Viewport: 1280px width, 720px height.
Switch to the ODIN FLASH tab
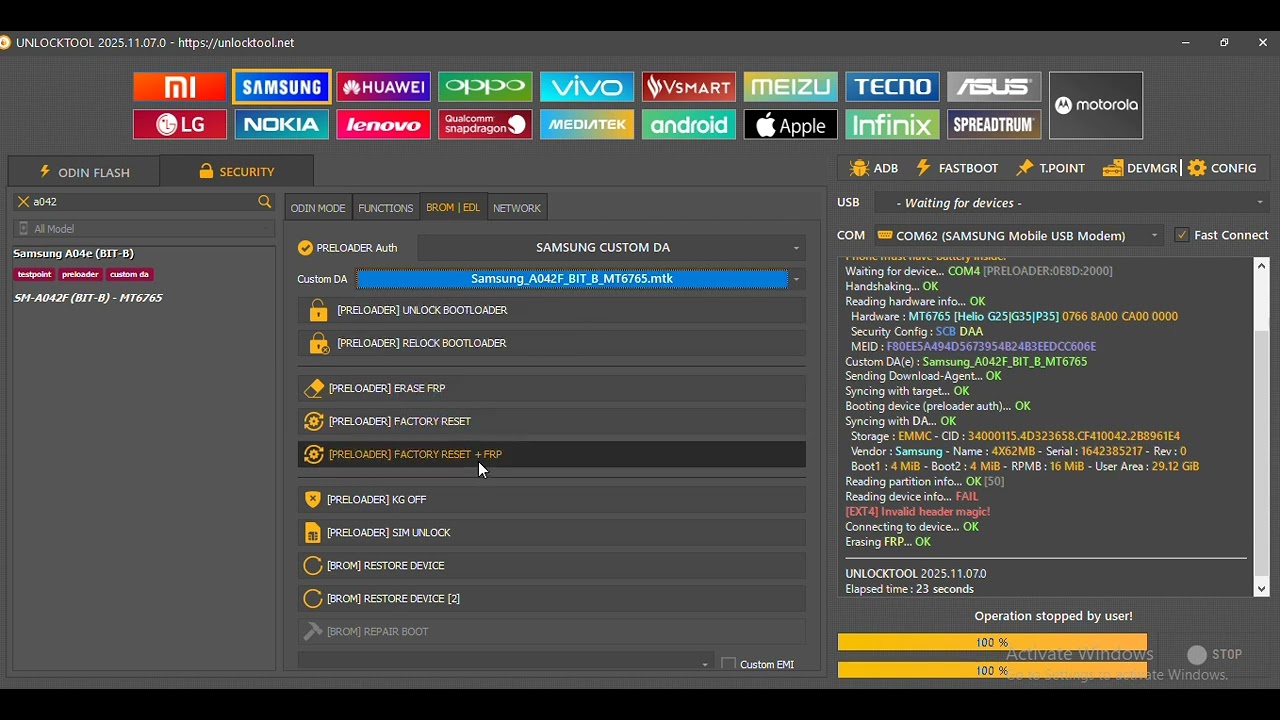tap(84, 172)
